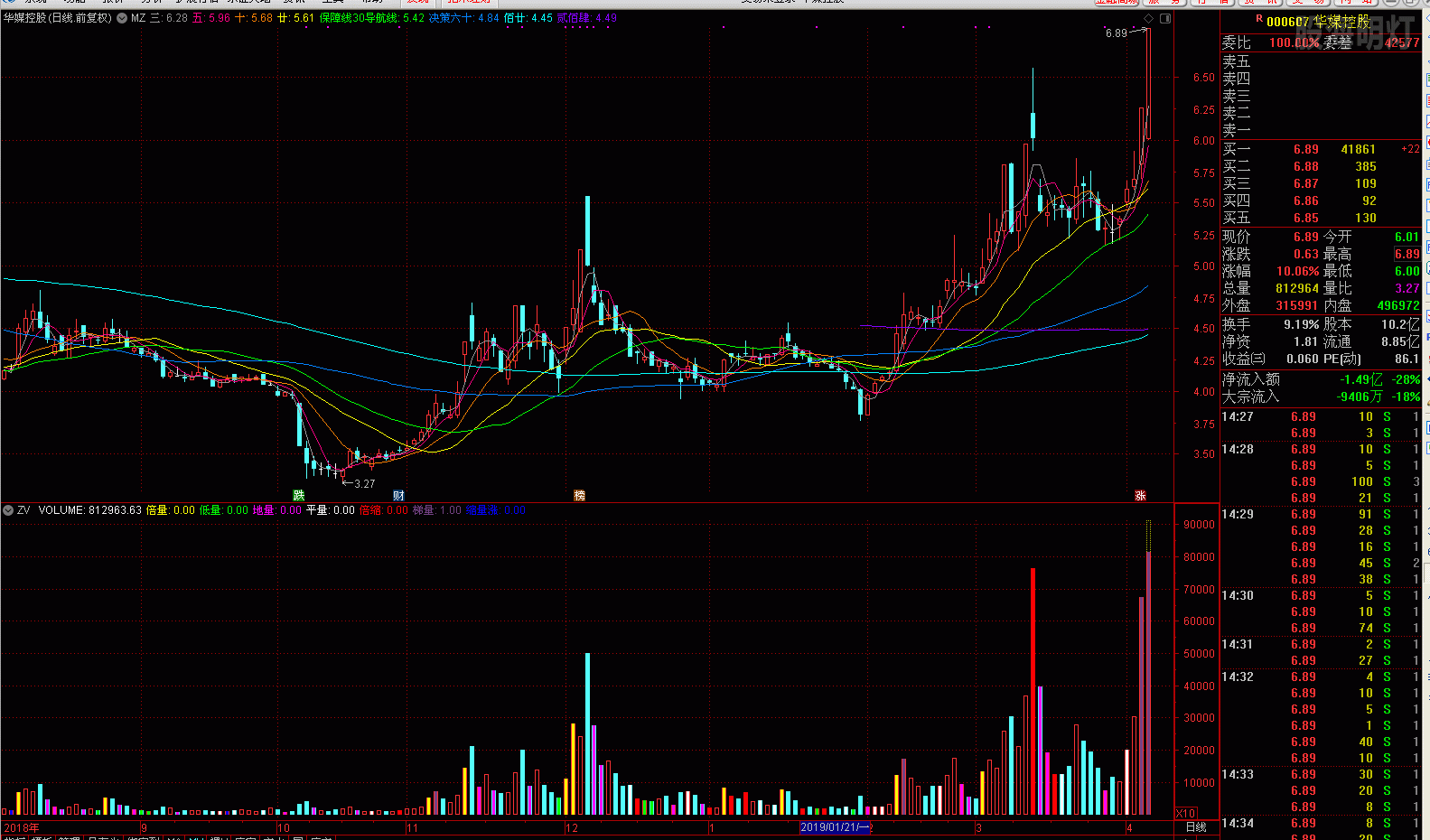Click the 梯量: 1.00 volume label

point(437,510)
